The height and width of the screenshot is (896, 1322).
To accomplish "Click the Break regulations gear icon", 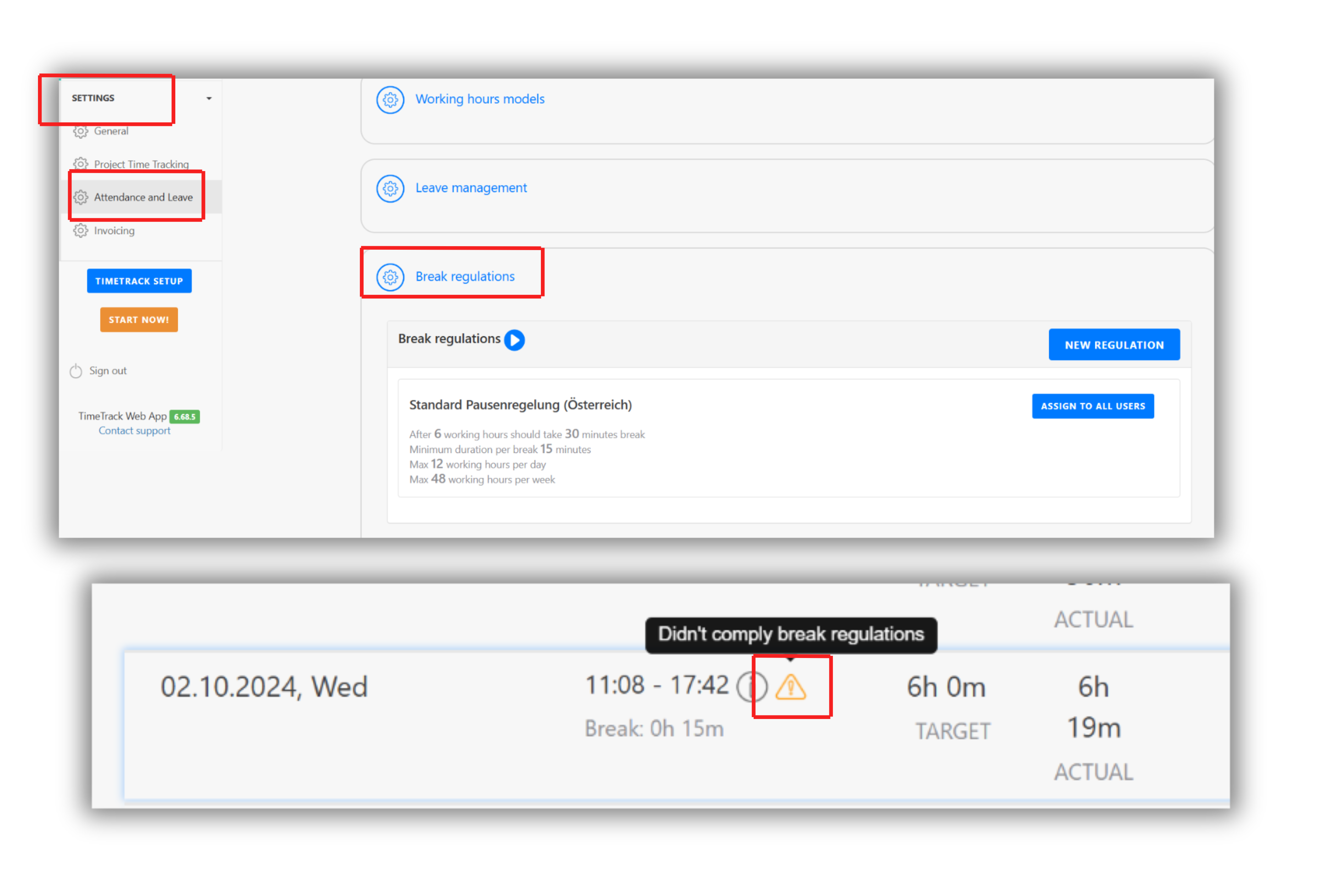I will pyautogui.click(x=390, y=277).
